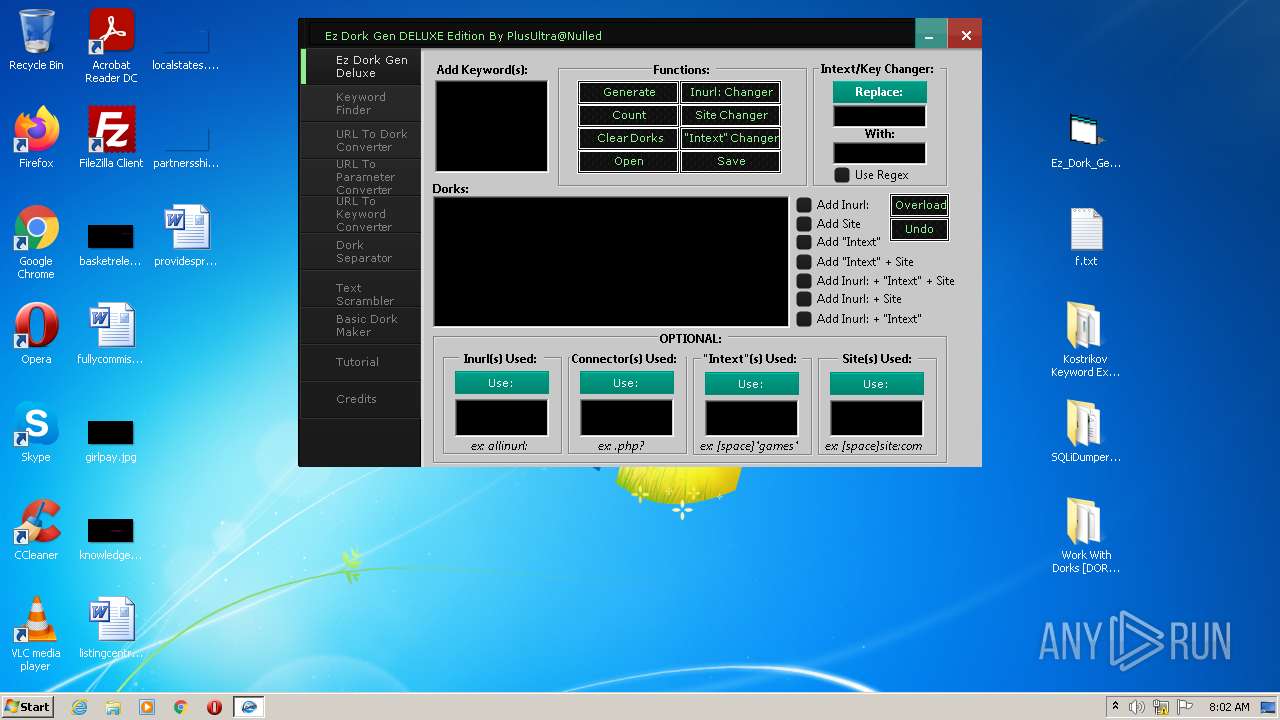Click the Undo button
Image resolution: width=1280 pixels, height=720 pixels.
919,229
